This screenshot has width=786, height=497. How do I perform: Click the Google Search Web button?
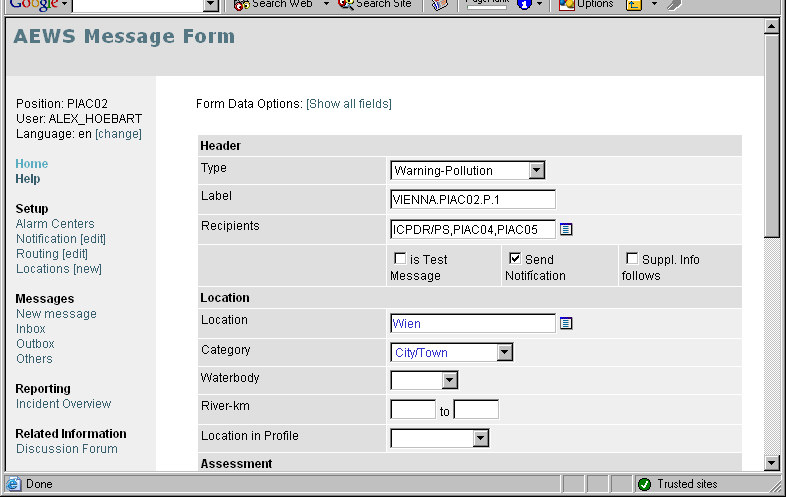click(274, 4)
